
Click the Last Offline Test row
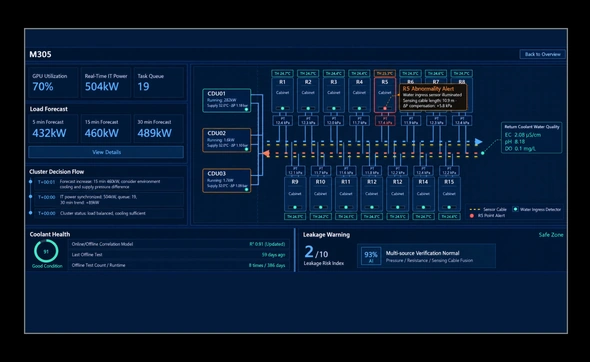pyautogui.click(x=178, y=255)
